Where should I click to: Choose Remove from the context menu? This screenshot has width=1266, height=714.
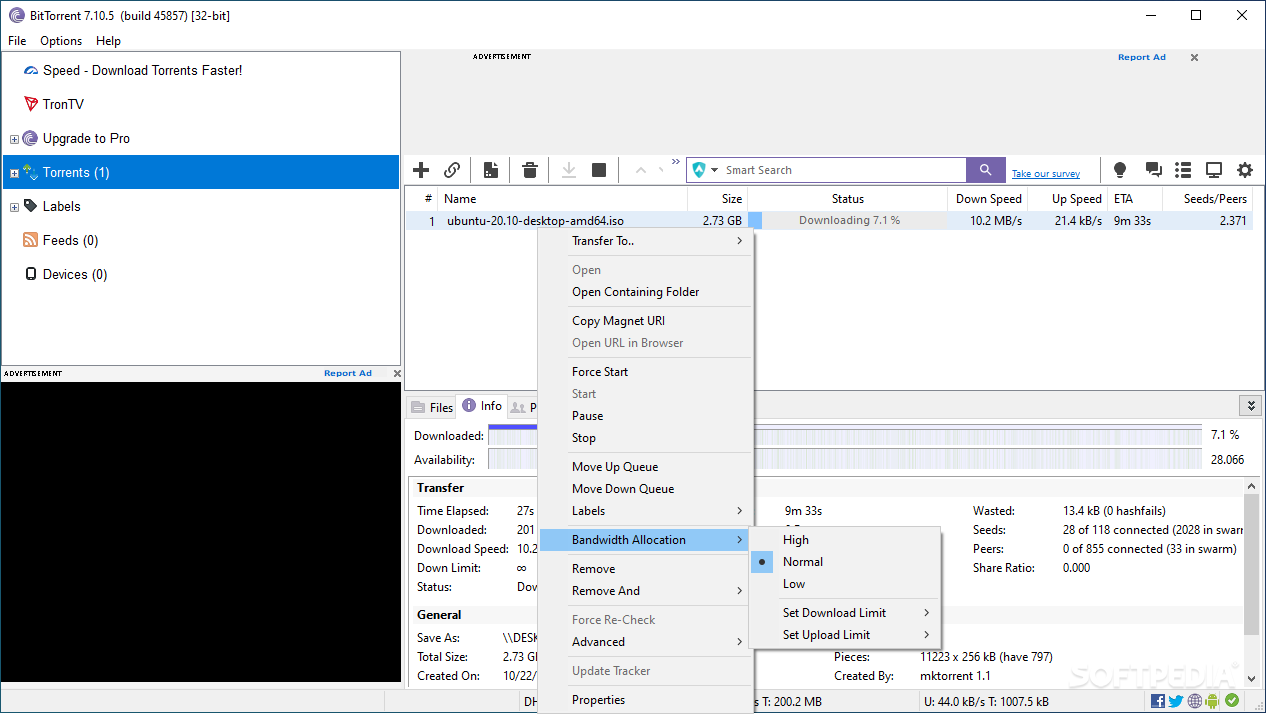pyautogui.click(x=645, y=569)
